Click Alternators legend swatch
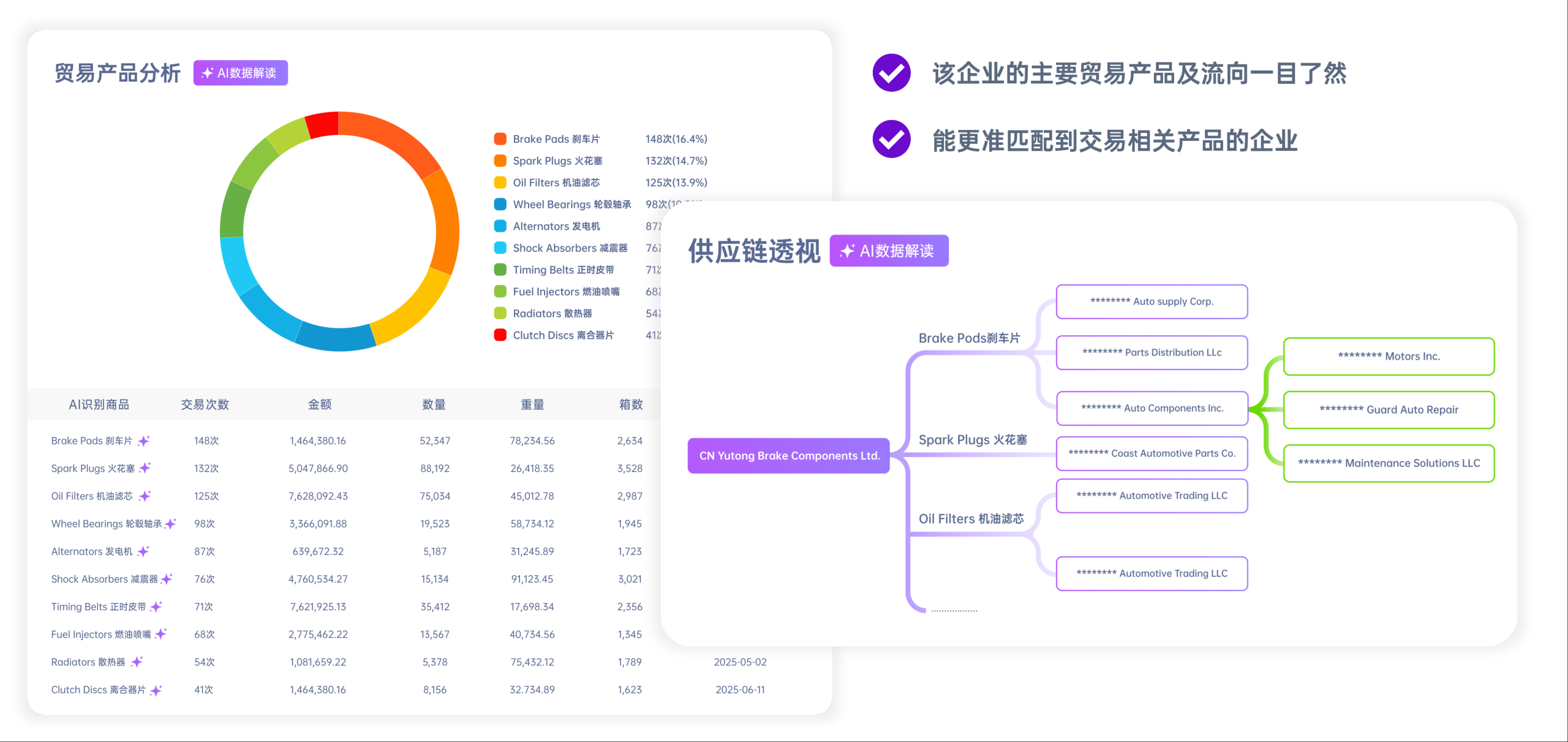 pos(500,226)
